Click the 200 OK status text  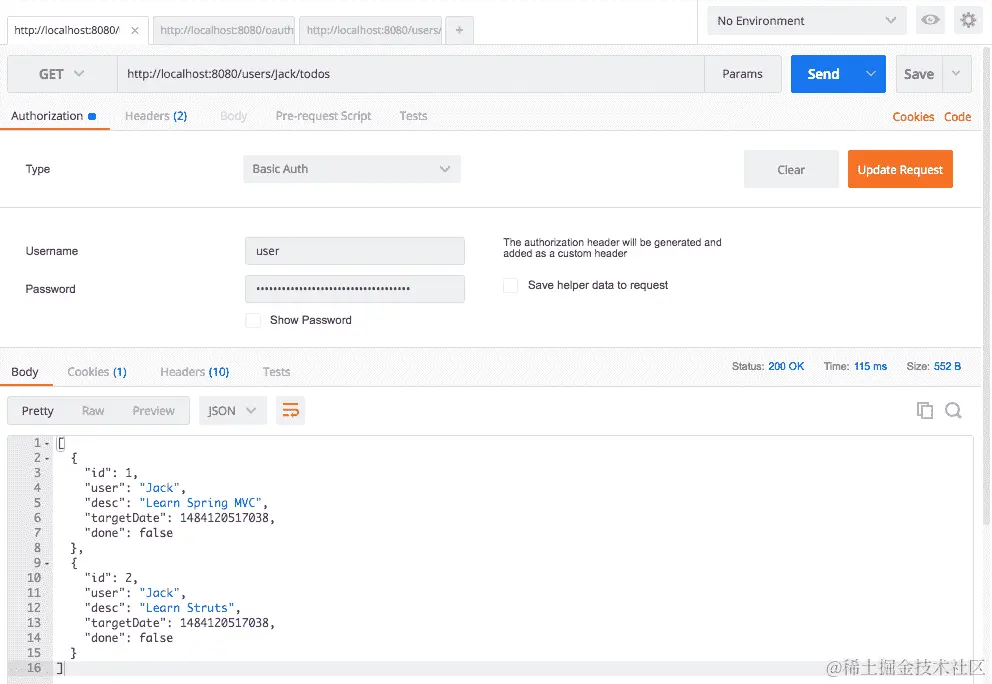(x=786, y=366)
